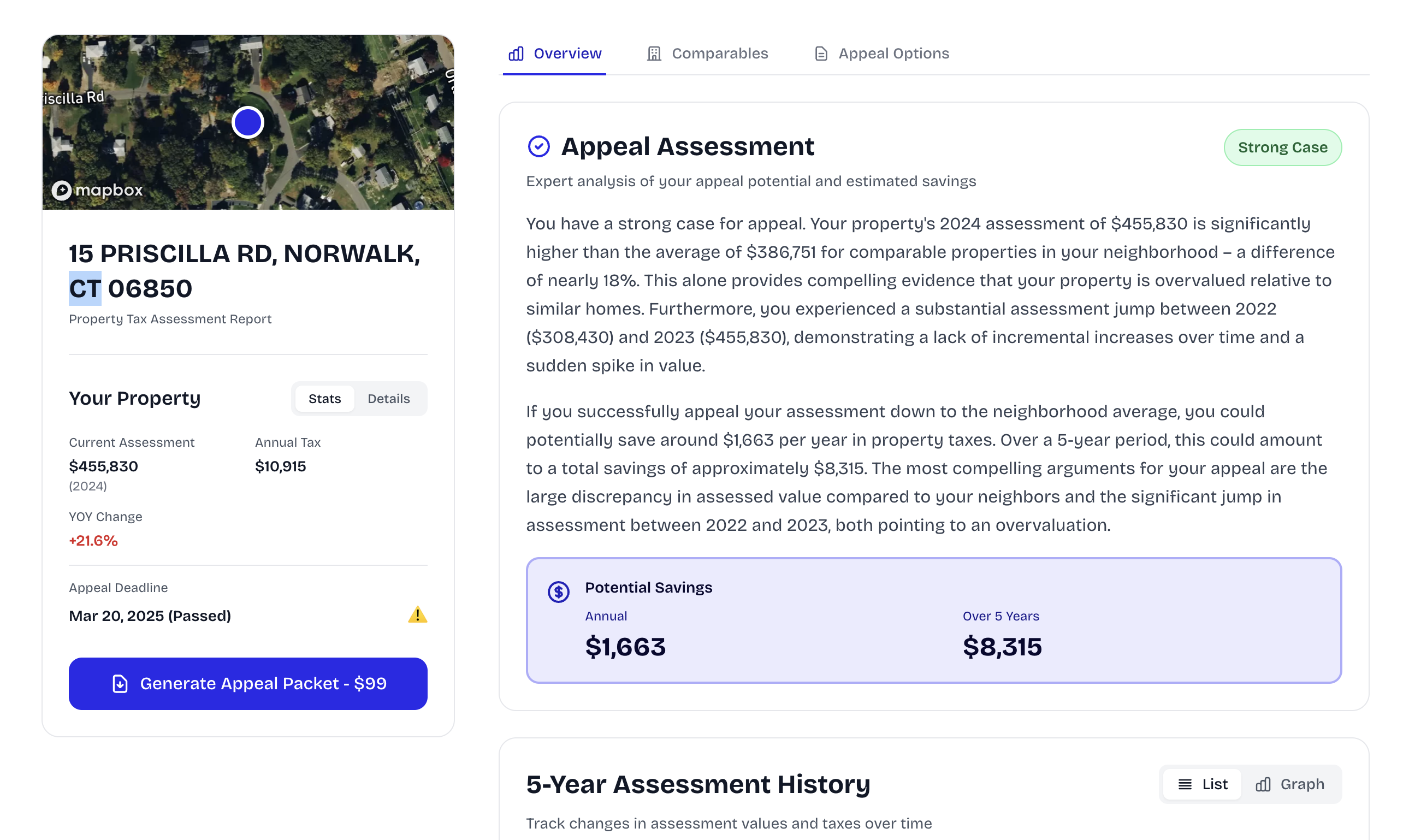Click the blue property location marker

coord(248,122)
